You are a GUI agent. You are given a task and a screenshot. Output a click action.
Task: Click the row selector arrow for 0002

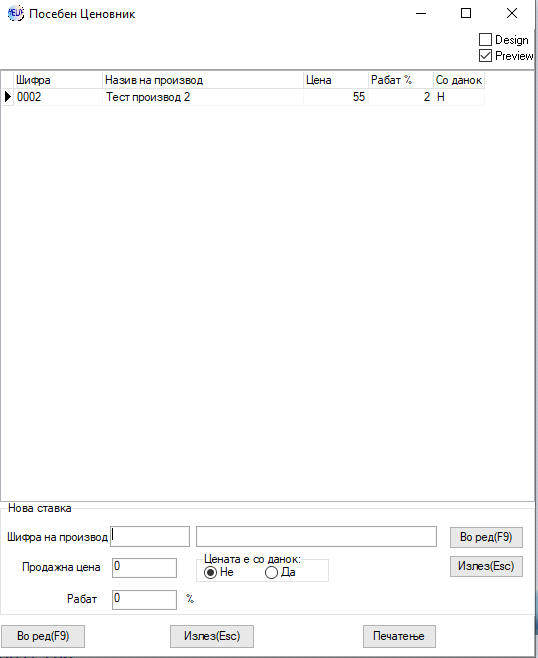(x=8, y=97)
